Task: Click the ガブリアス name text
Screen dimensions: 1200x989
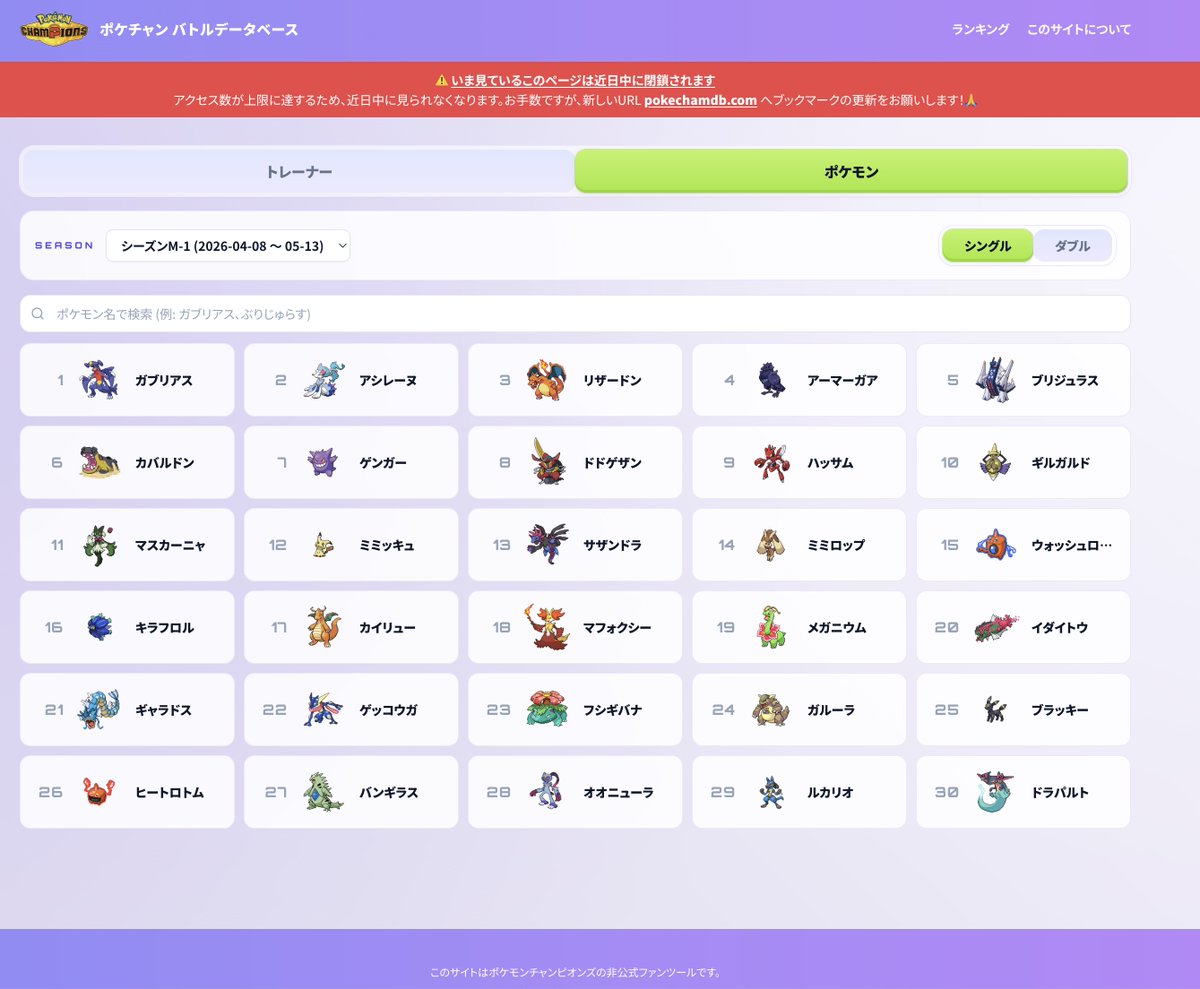Action: [x=164, y=381]
